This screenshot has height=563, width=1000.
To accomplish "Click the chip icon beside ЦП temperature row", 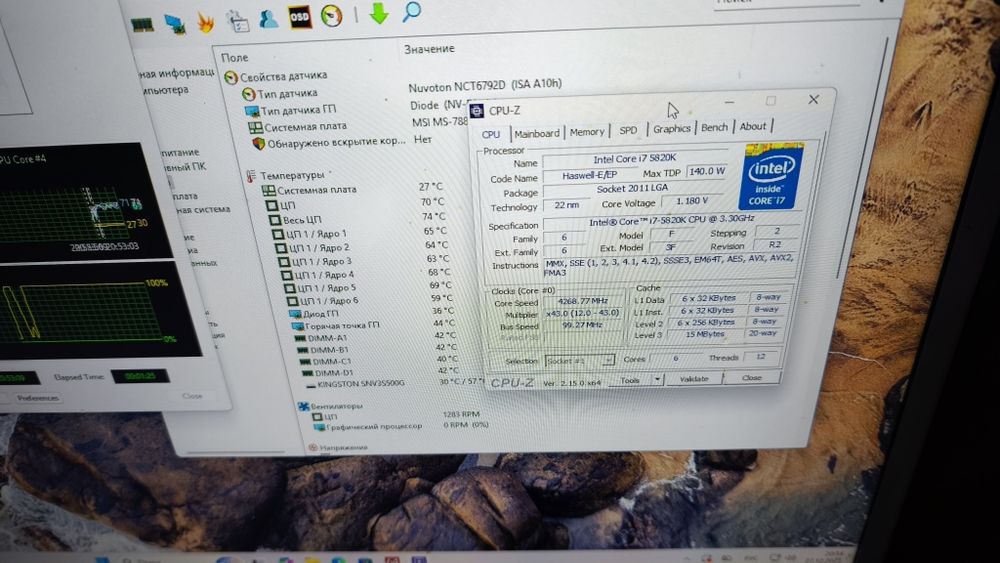I will [x=272, y=206].
